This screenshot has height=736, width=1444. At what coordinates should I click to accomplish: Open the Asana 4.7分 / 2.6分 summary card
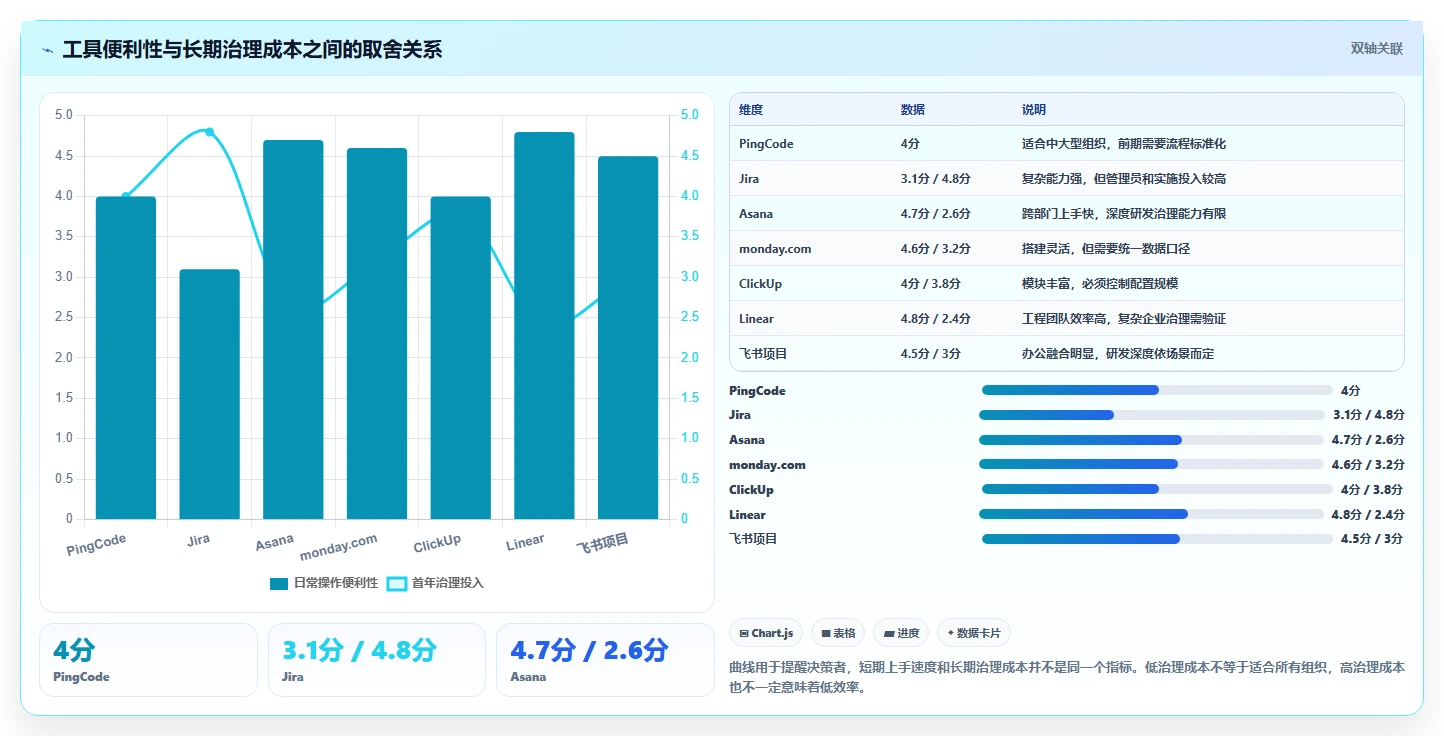605,660
